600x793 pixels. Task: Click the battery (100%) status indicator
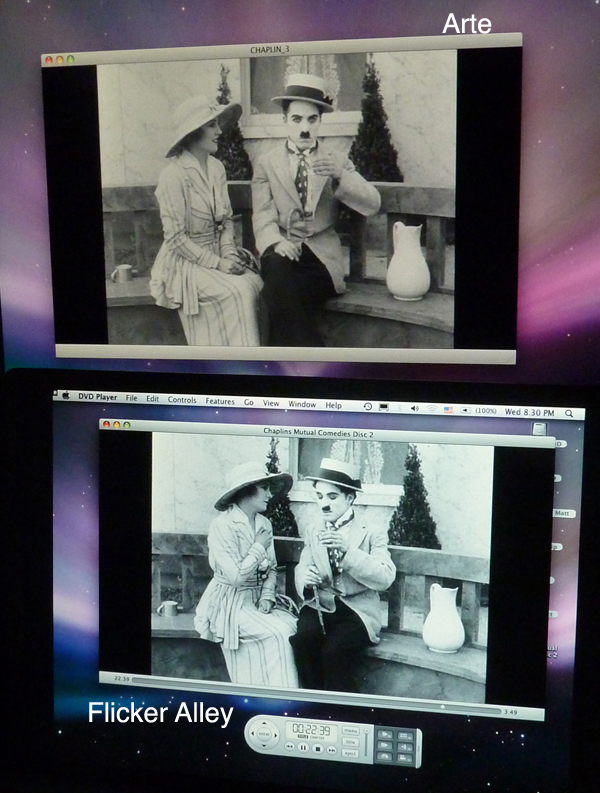coord(480,411)
